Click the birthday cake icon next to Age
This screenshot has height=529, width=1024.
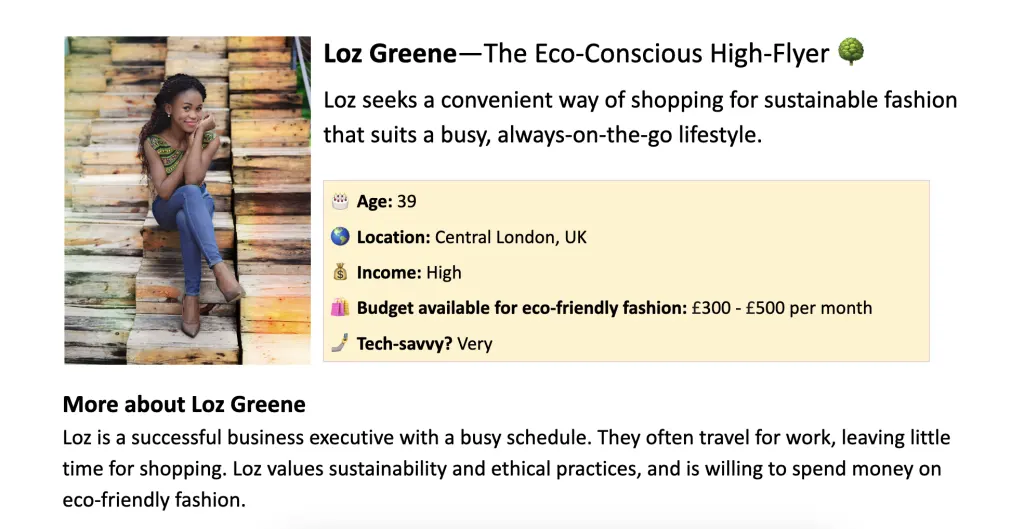pyautogui.click(x=340, y=201)
